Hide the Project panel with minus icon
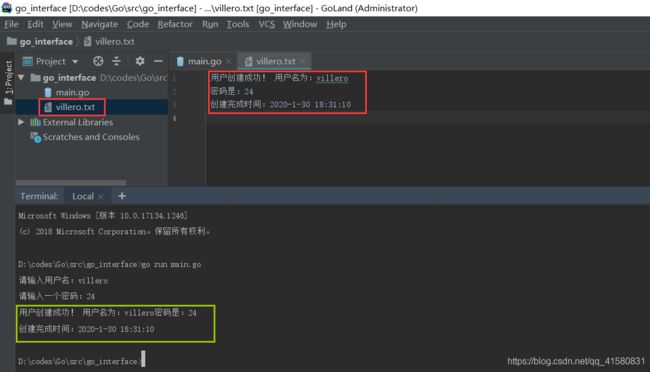The width and height of the screenshot is (650, 372). point(158,61)
